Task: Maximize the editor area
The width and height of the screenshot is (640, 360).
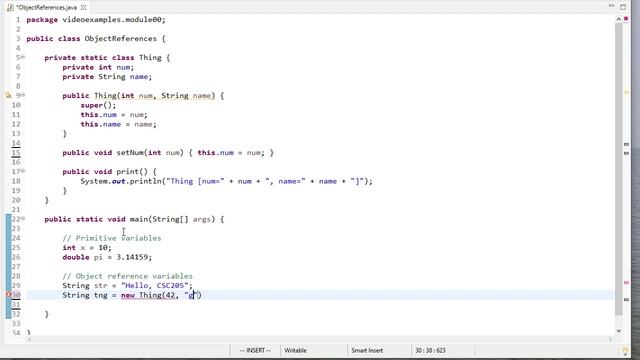Action: [623, 7]
